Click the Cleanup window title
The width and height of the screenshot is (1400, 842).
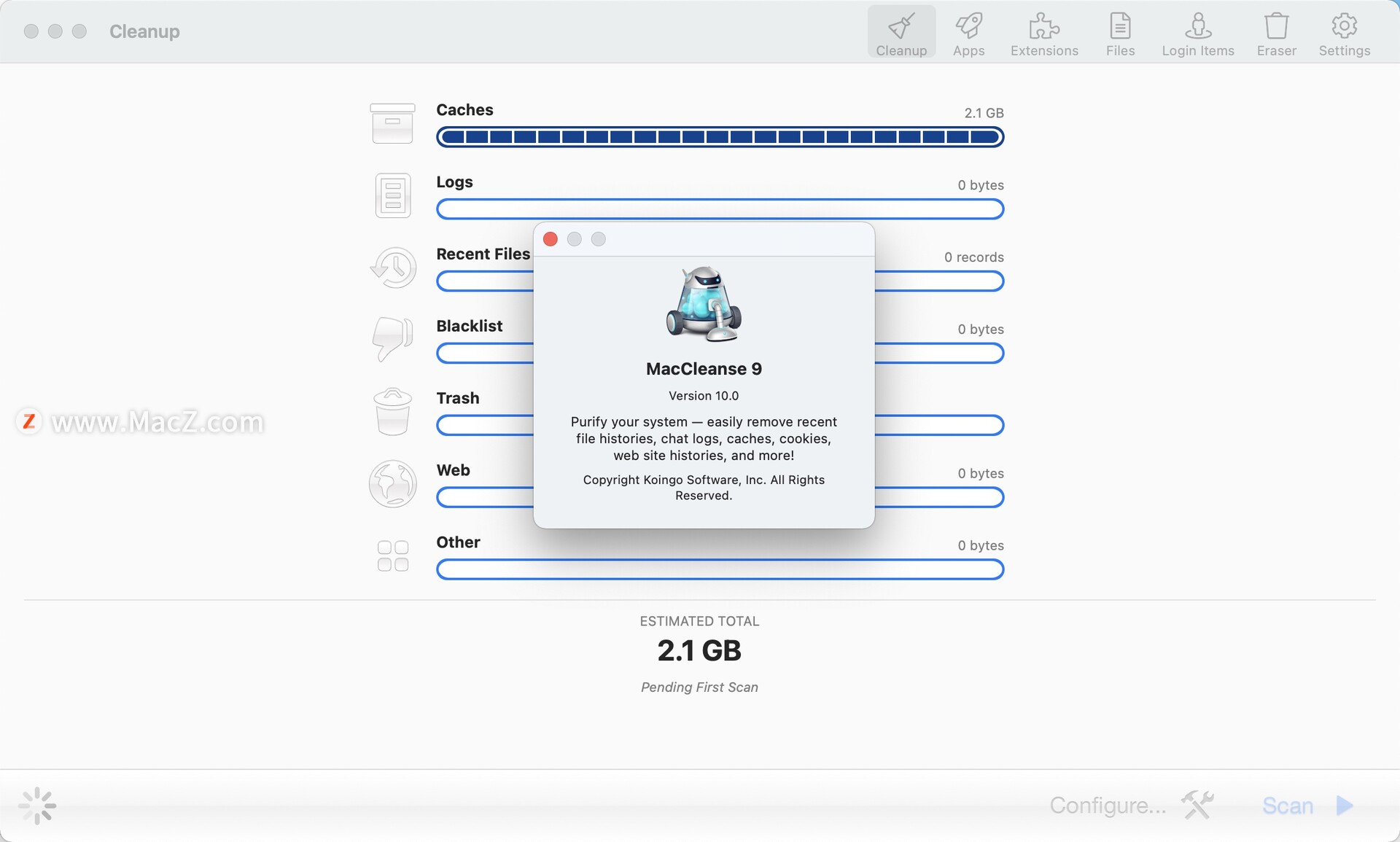[x=144, y=31]
